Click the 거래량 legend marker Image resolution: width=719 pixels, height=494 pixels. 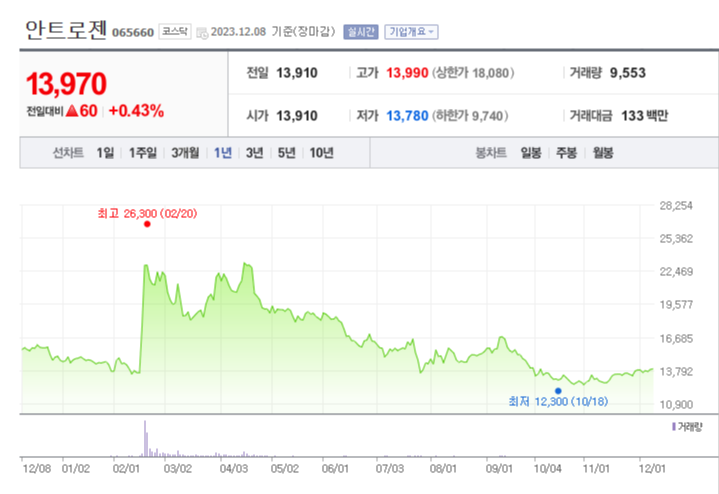coord(674,427)
